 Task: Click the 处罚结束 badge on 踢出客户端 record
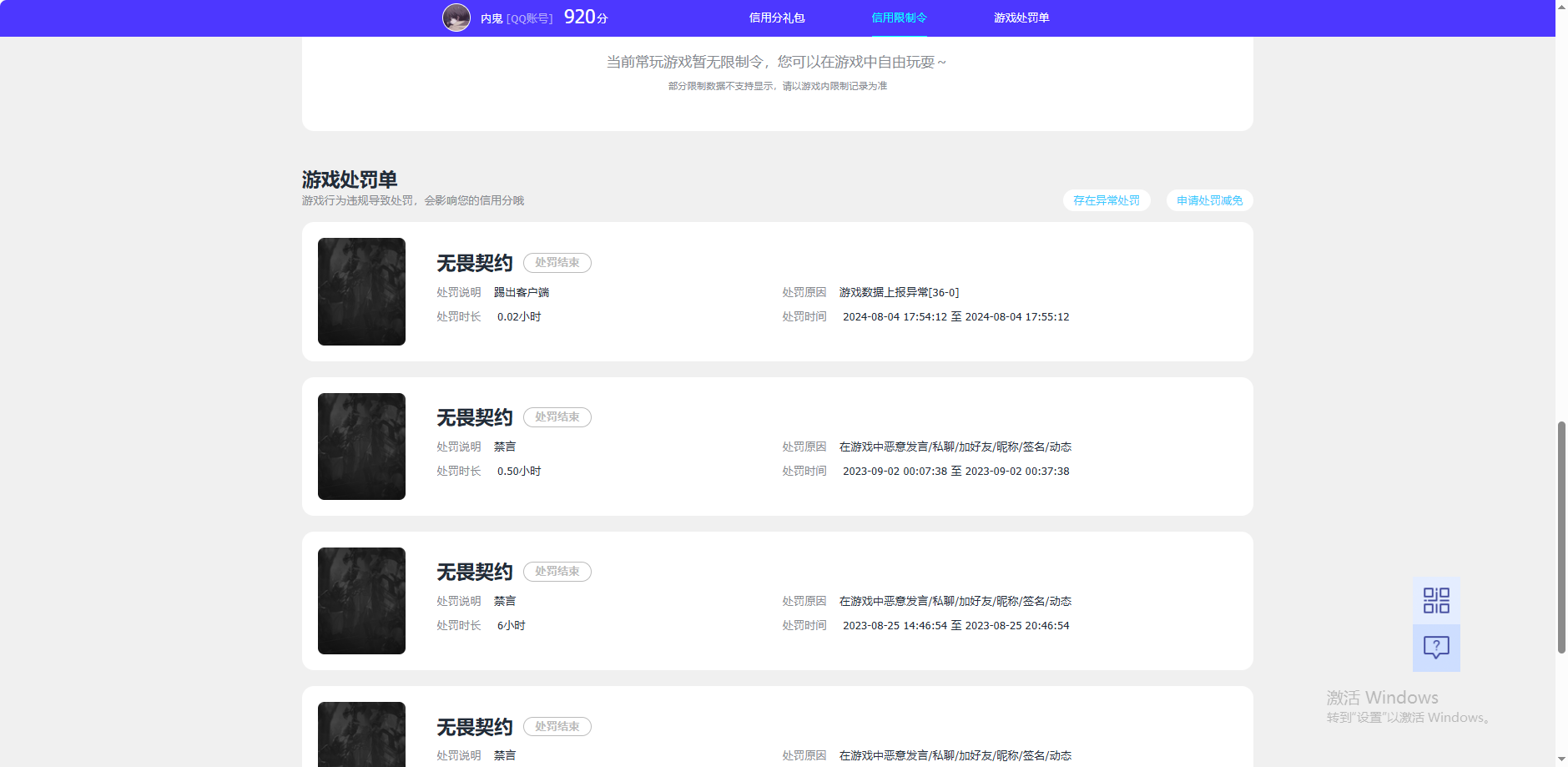coord(557,263)
